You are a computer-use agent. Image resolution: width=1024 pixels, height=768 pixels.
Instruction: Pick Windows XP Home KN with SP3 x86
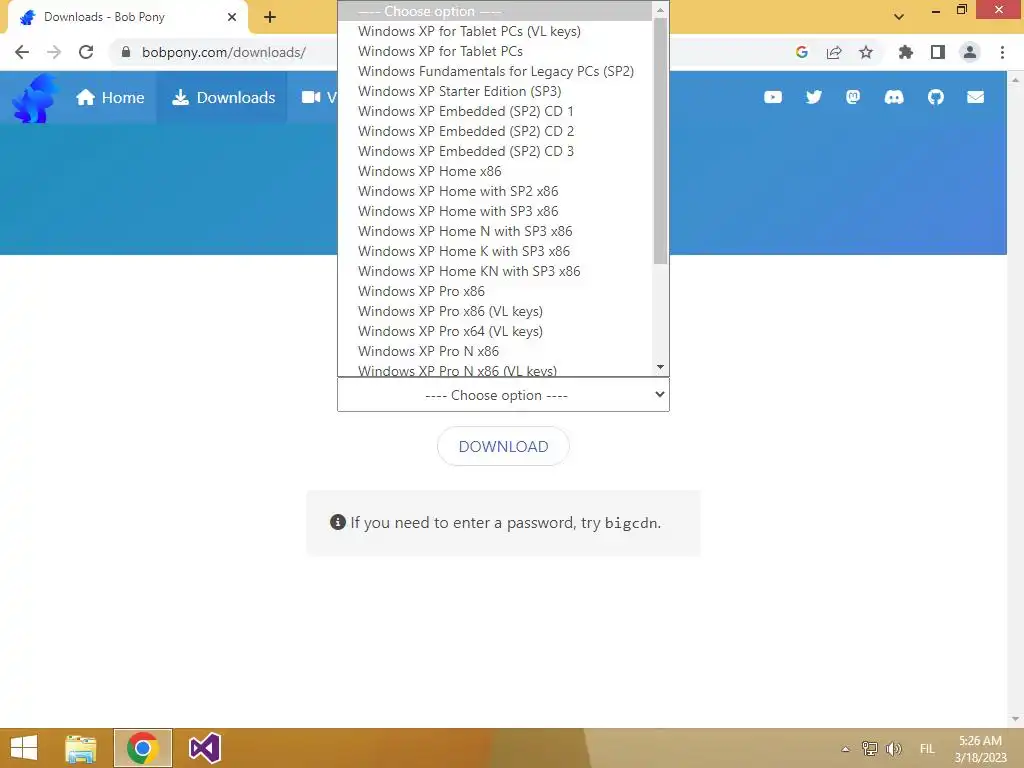(x=495, y=272)
